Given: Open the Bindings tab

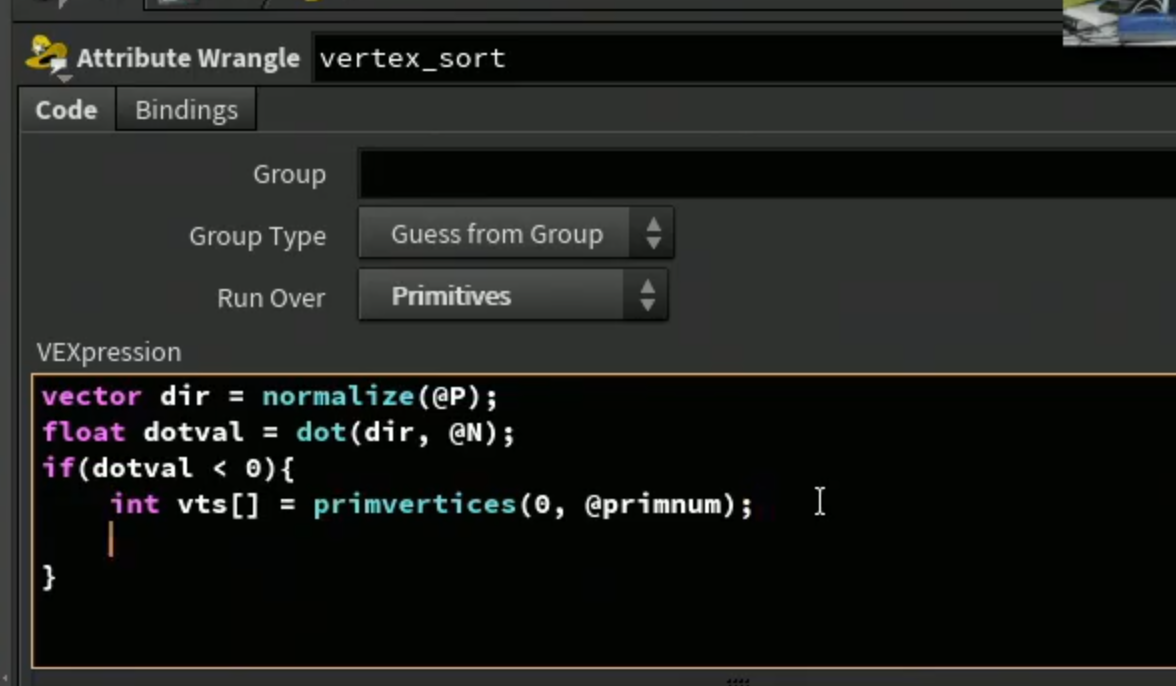Looking at the screenshot, I should 186,110.
